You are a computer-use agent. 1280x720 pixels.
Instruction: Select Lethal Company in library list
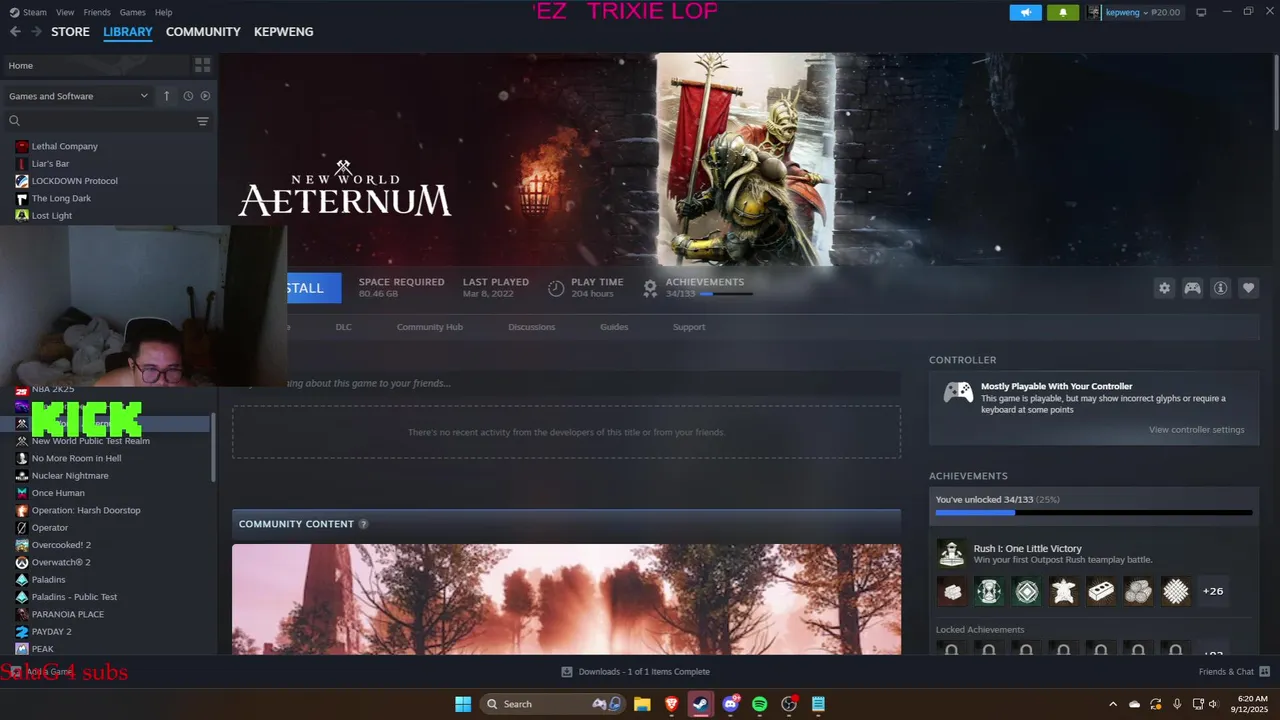[x=64, y=146]
